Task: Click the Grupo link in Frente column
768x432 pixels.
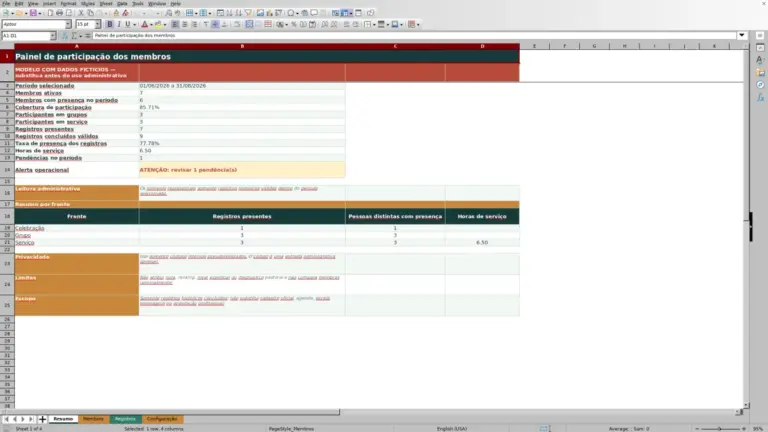Action: pos(23,236)
